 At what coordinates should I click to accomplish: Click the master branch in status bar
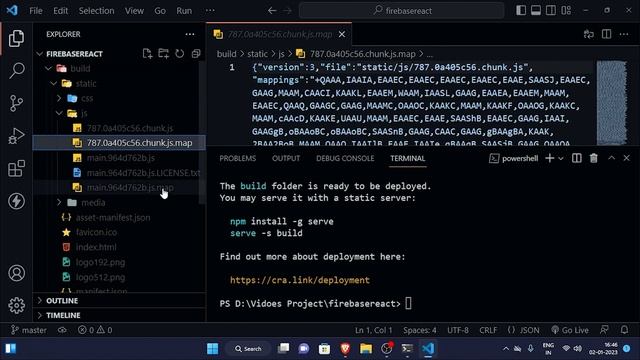coord(29,330)
